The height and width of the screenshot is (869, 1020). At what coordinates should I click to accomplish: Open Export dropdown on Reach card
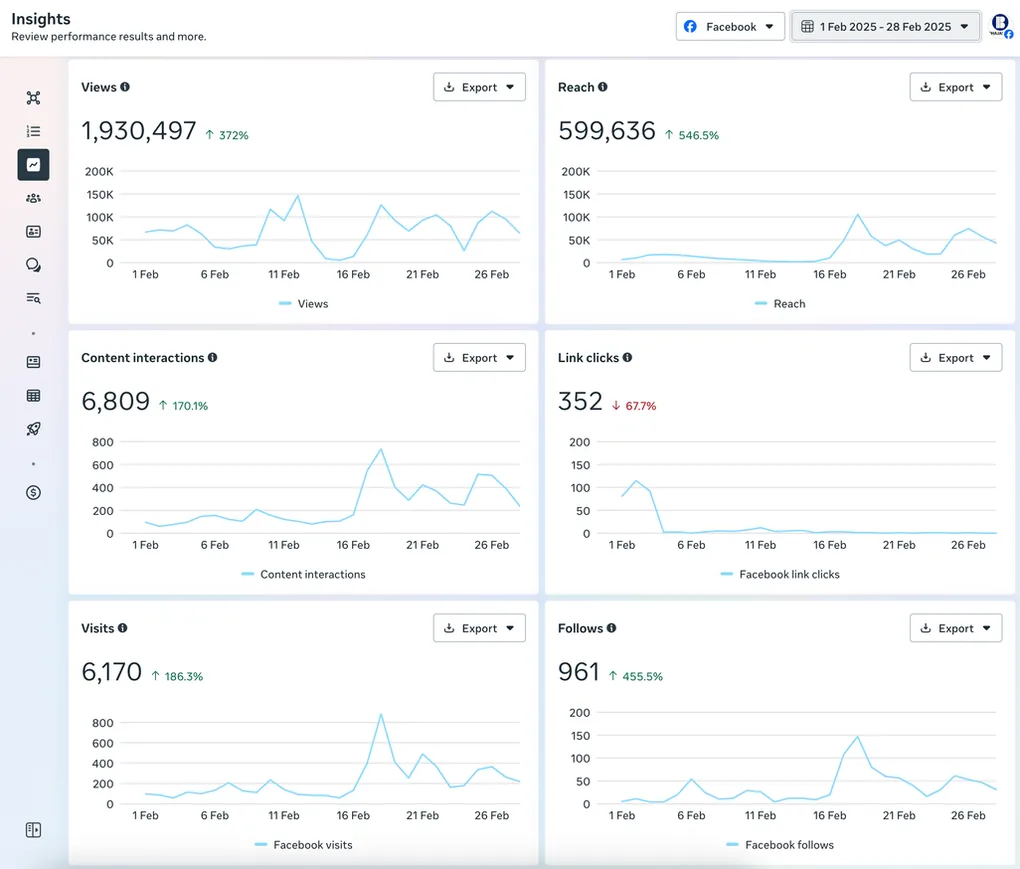(956, 87)
